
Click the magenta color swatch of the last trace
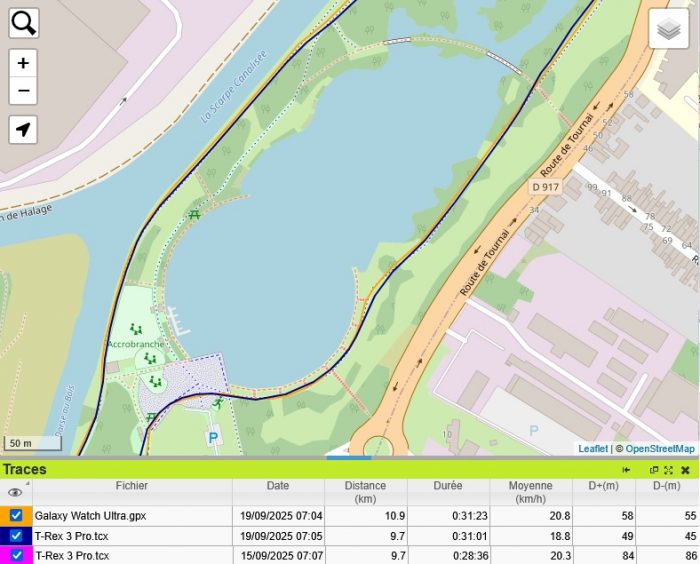4,555
